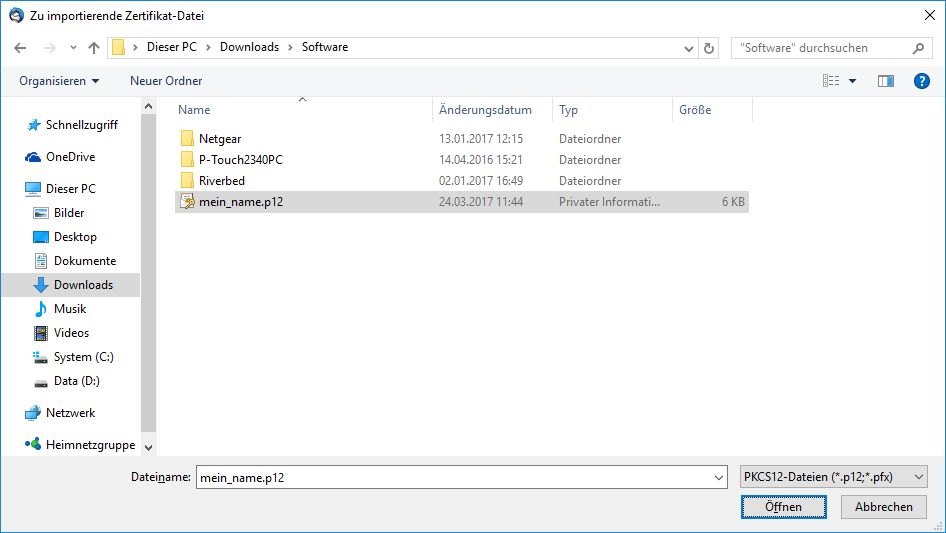Open the Netgear folder

[x=219, y=139]
